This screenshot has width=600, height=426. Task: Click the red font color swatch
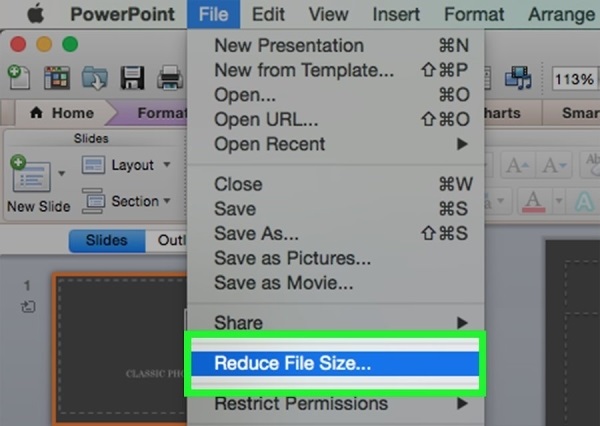pos(534,199)
